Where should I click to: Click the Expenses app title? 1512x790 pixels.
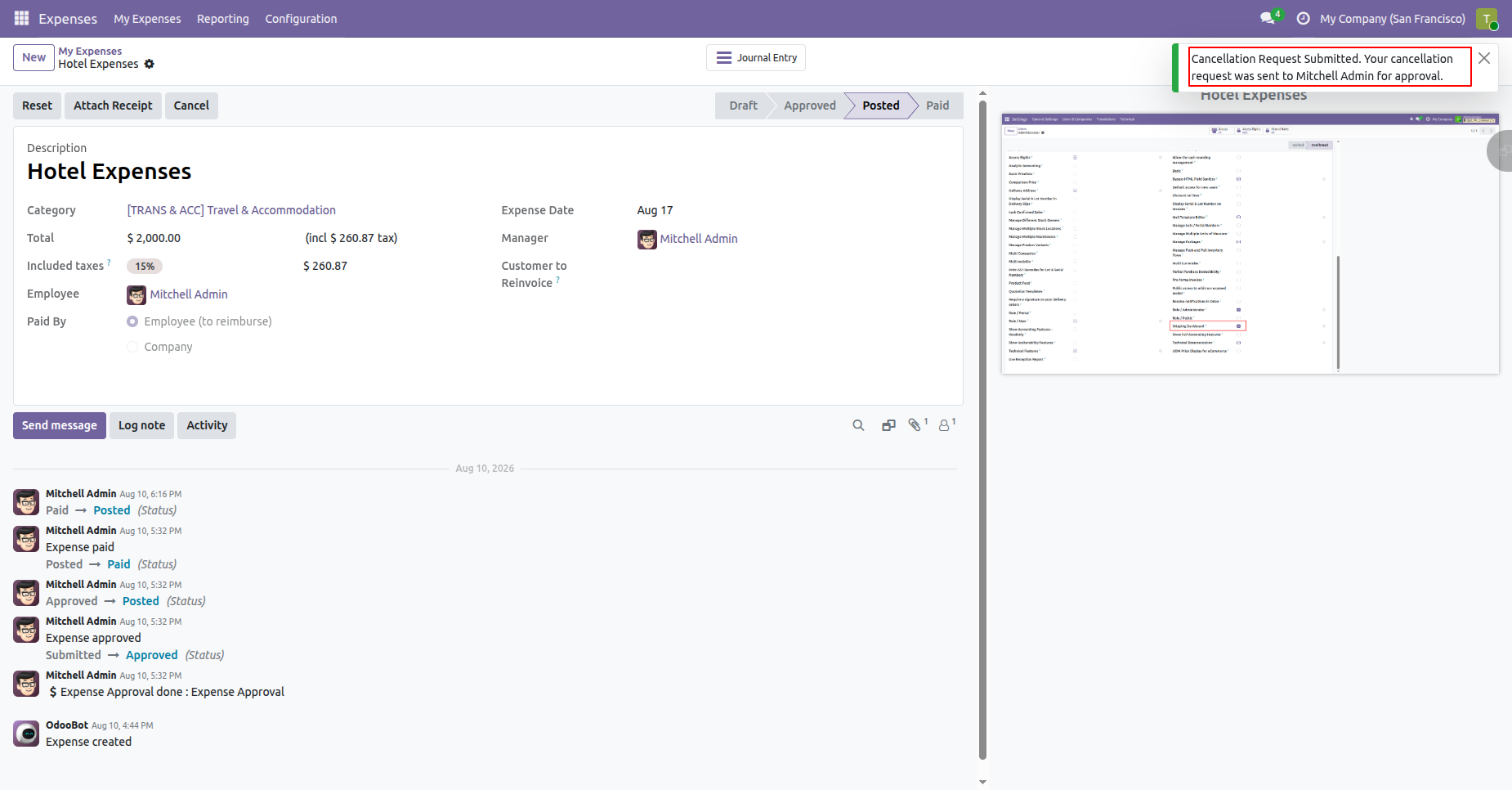68,18
